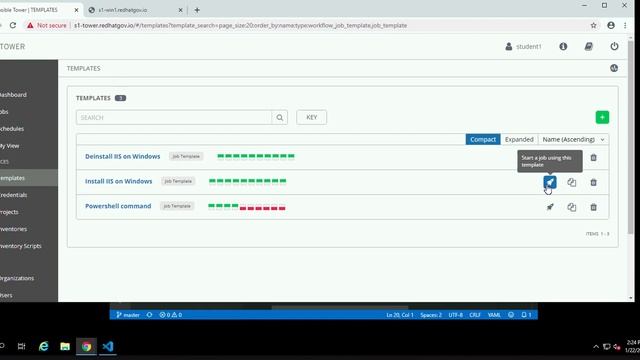This screenshot has width=640, height=360.
Task: Close the Ansible Tower Templates tab
Action: (76, 10)
